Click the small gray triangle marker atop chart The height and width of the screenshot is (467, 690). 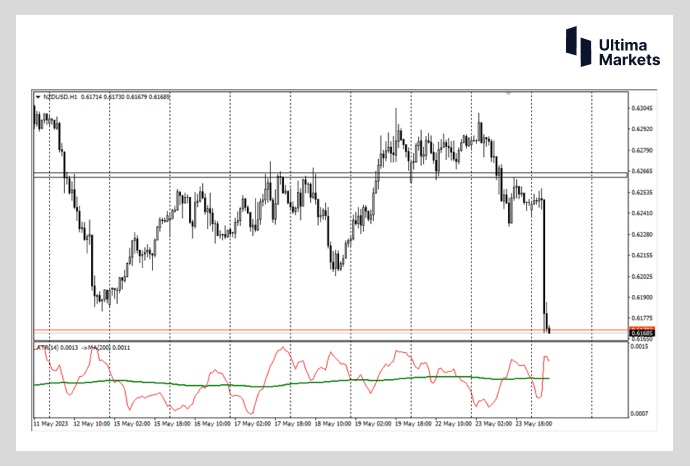tap(509, 93)
